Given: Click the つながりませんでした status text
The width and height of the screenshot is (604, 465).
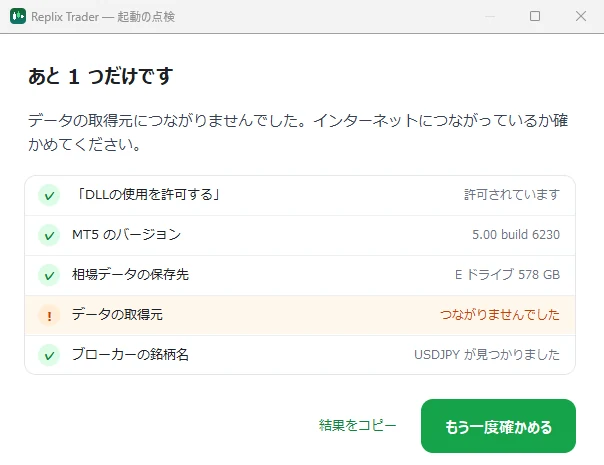Looking at the screenshot, I should (500, 315).
